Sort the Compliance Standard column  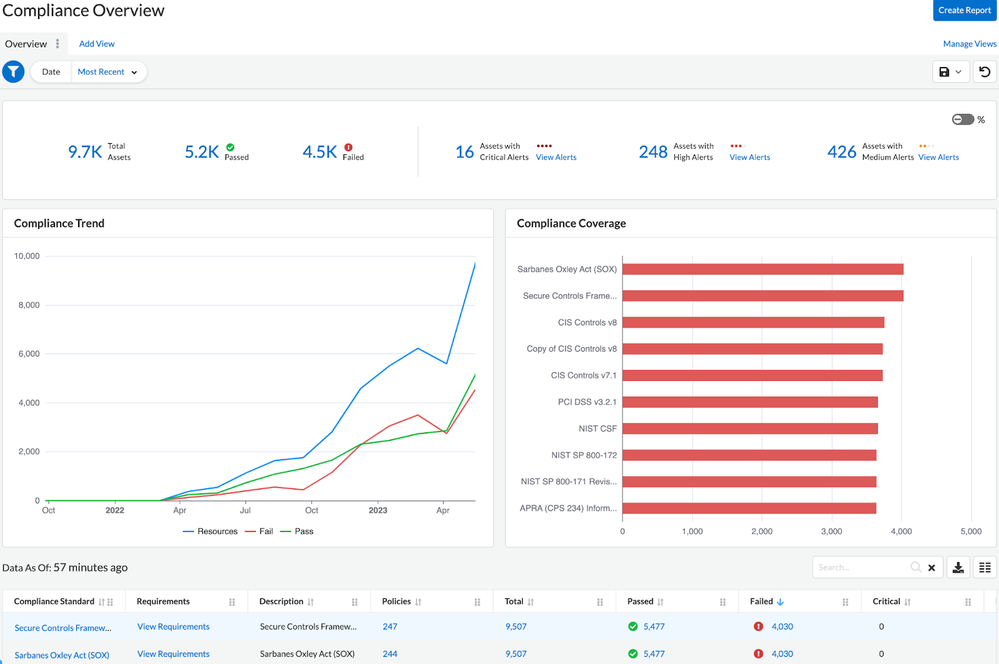pos(102,602)
